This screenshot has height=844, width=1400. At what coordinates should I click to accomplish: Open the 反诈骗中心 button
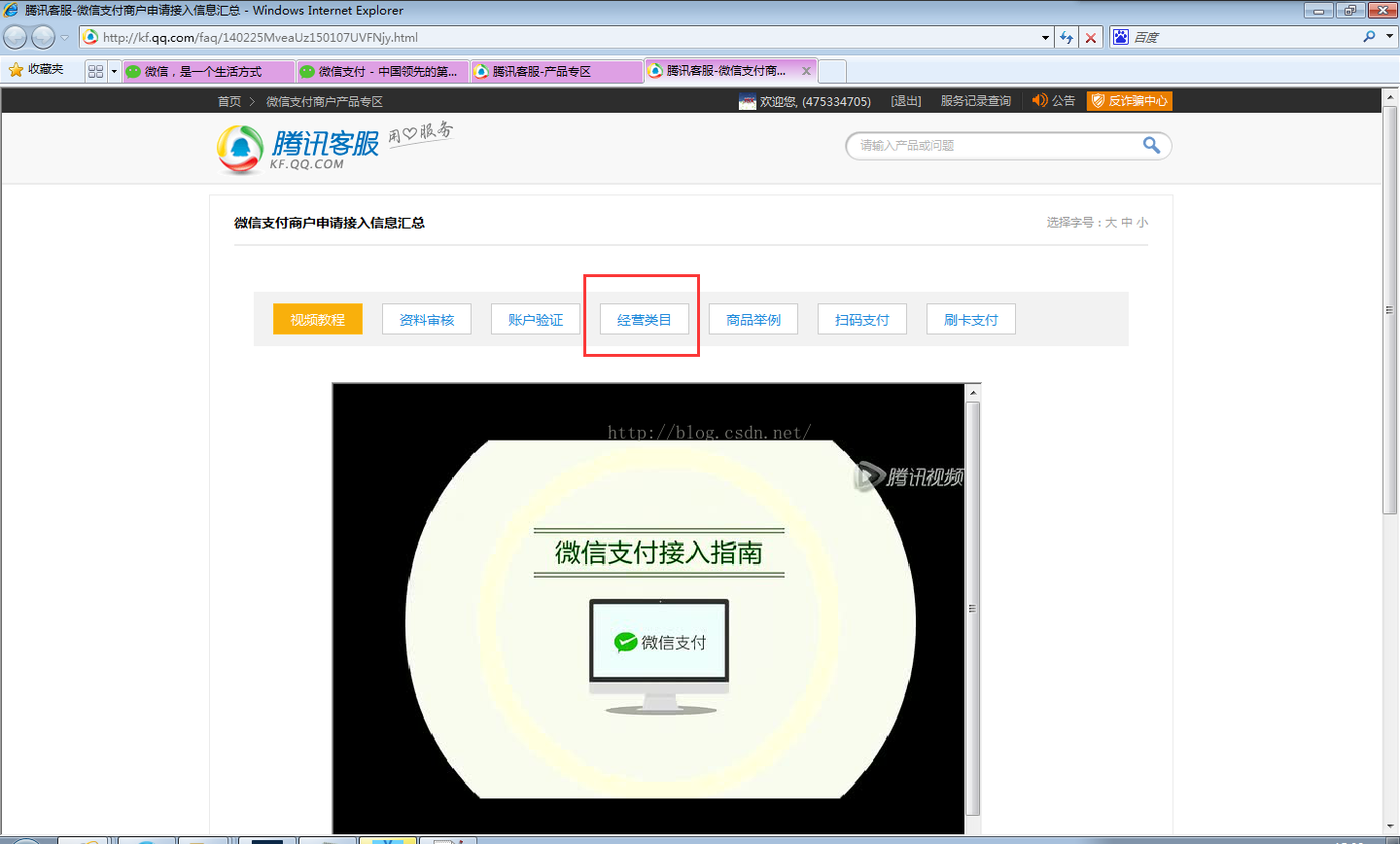pyautogui.click(x=1130, y=101)
